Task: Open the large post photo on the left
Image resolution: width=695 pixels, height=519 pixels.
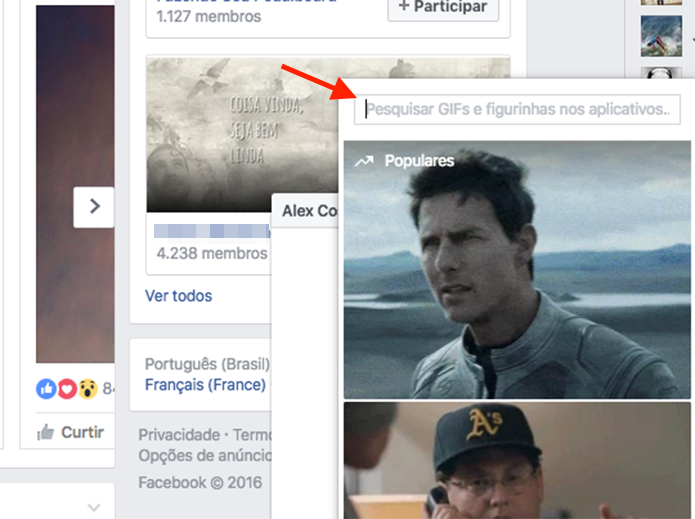Action: pyautogui.click(x=75, y=184)
